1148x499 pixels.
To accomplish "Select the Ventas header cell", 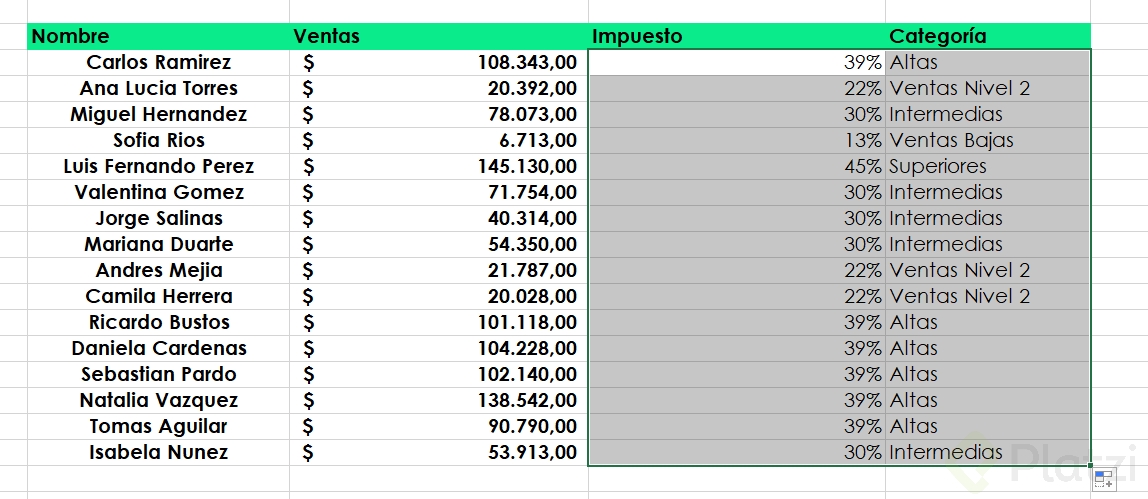I will point(438,37).
